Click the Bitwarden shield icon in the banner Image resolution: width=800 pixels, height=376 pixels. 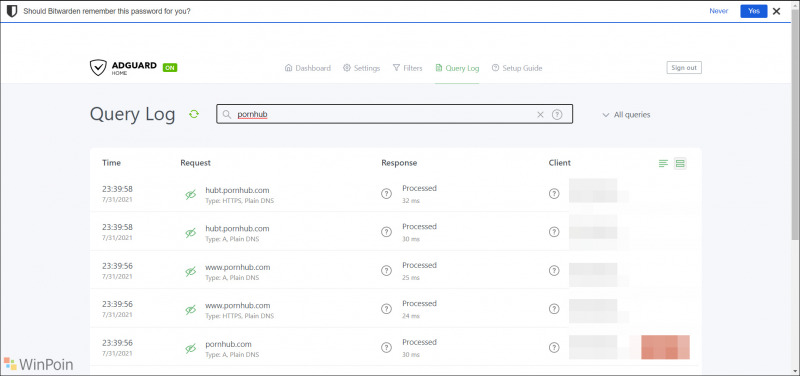(12, 11)
